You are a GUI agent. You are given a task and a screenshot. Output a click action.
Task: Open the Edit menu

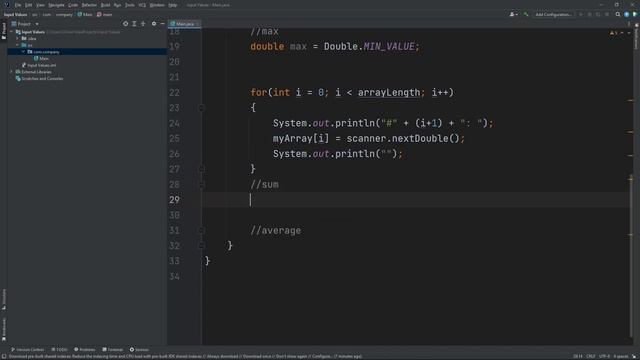[28, 5]
